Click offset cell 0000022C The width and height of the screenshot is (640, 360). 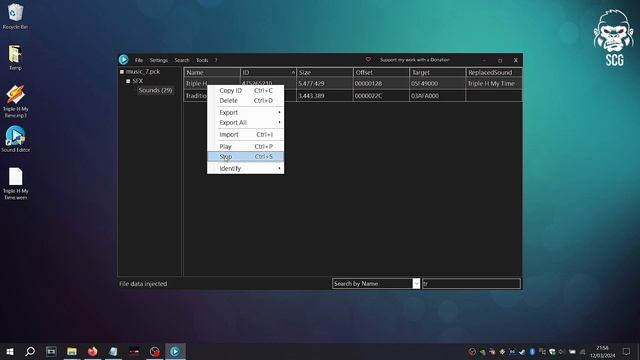point(381,96)
